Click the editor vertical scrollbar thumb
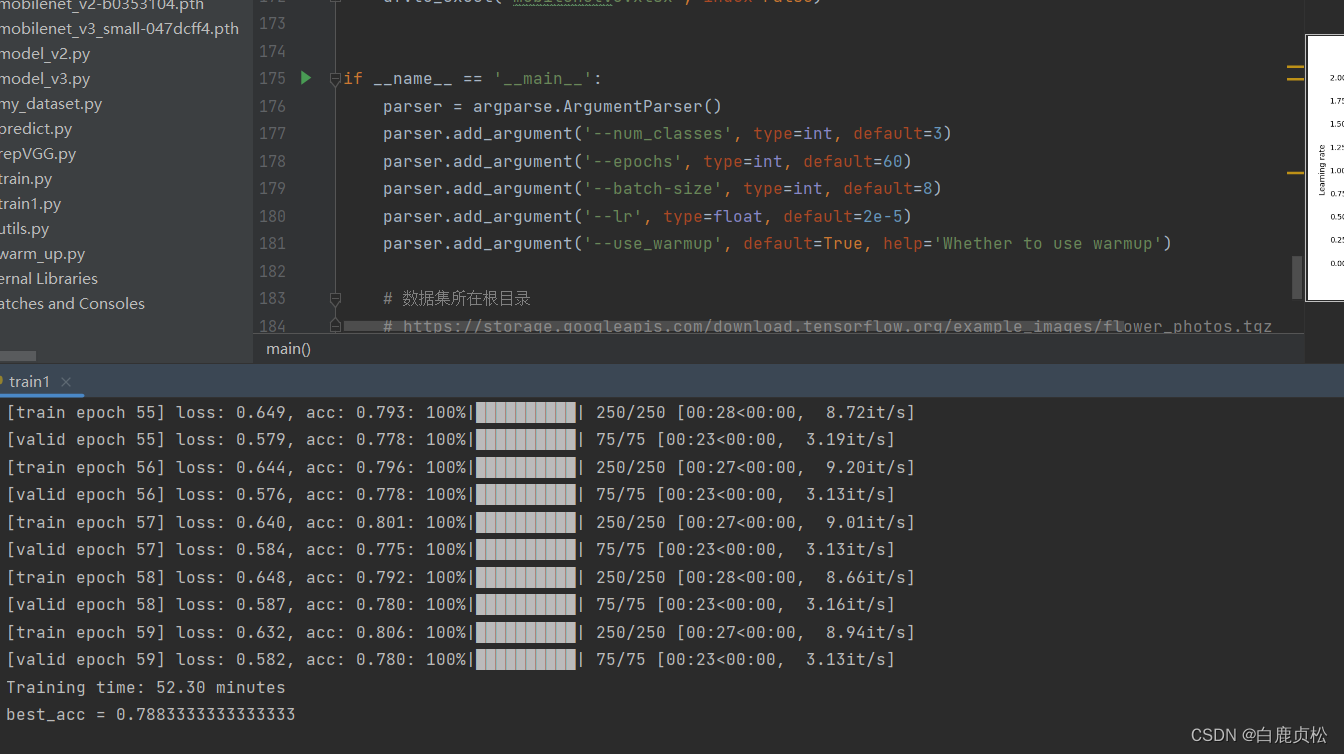This screenshot has height=754, width=1344. point(1298,277)
